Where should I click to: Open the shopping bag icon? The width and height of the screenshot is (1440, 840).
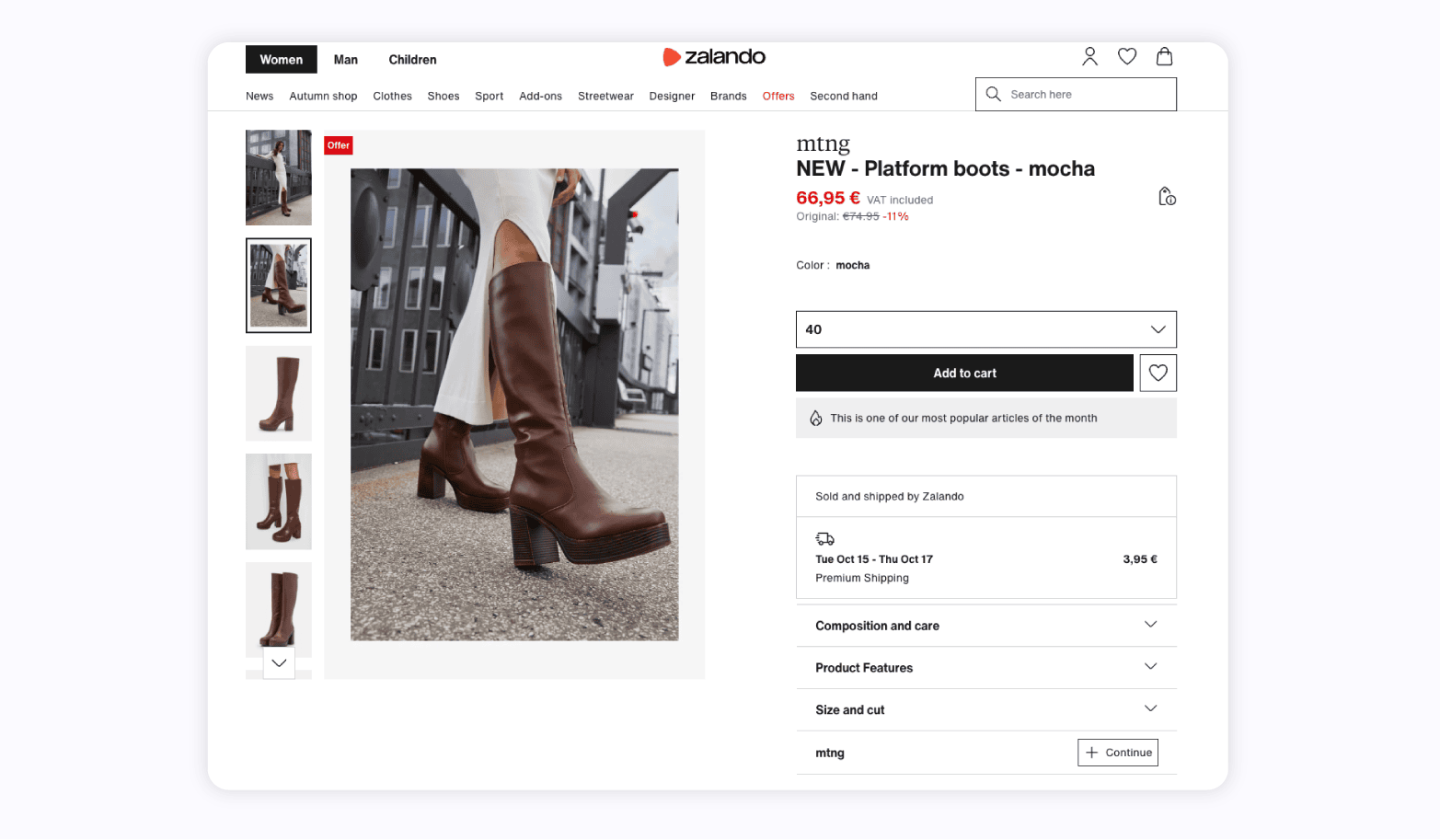pyautogui.click(x=1164, y=56)
